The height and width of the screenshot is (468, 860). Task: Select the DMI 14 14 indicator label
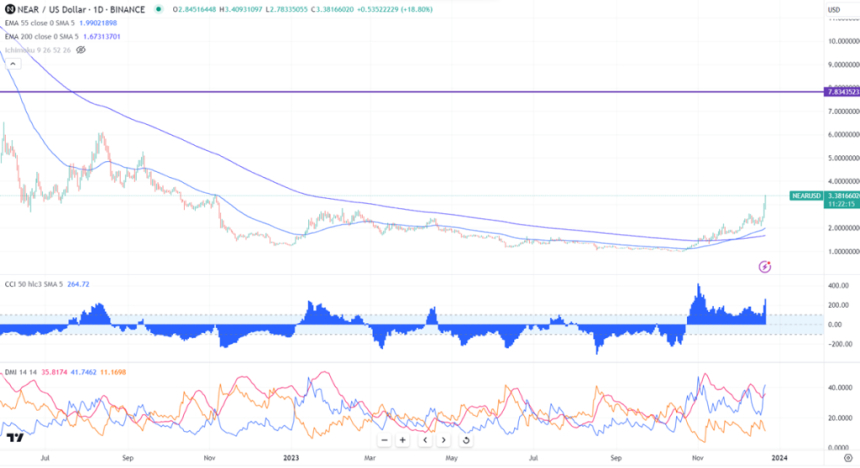pos(20,370)
